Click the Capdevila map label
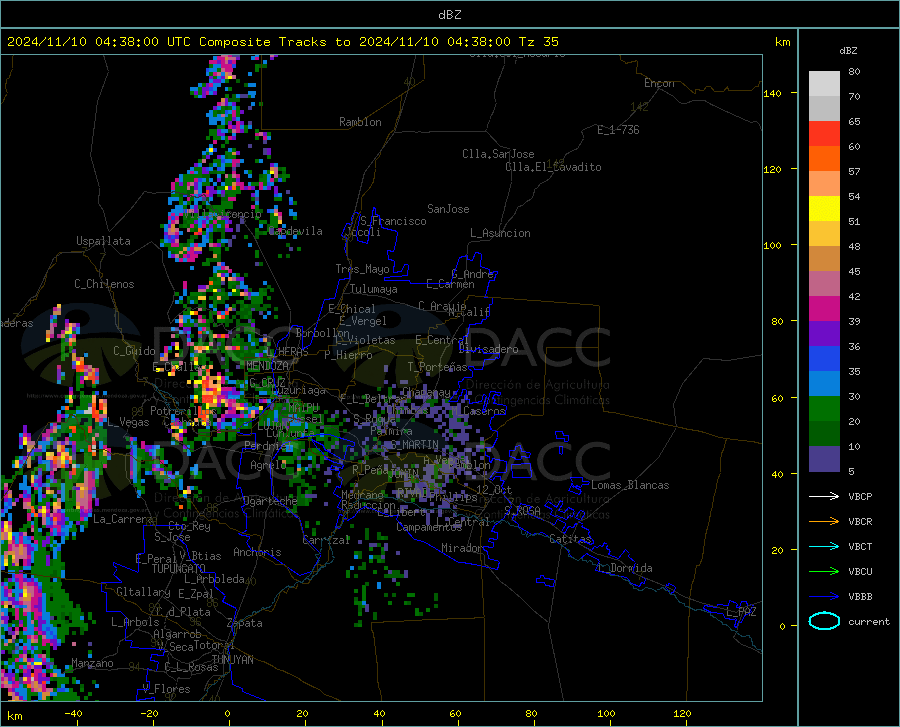The width and height of the screenshot is (900, 727). tap(296, 231)
